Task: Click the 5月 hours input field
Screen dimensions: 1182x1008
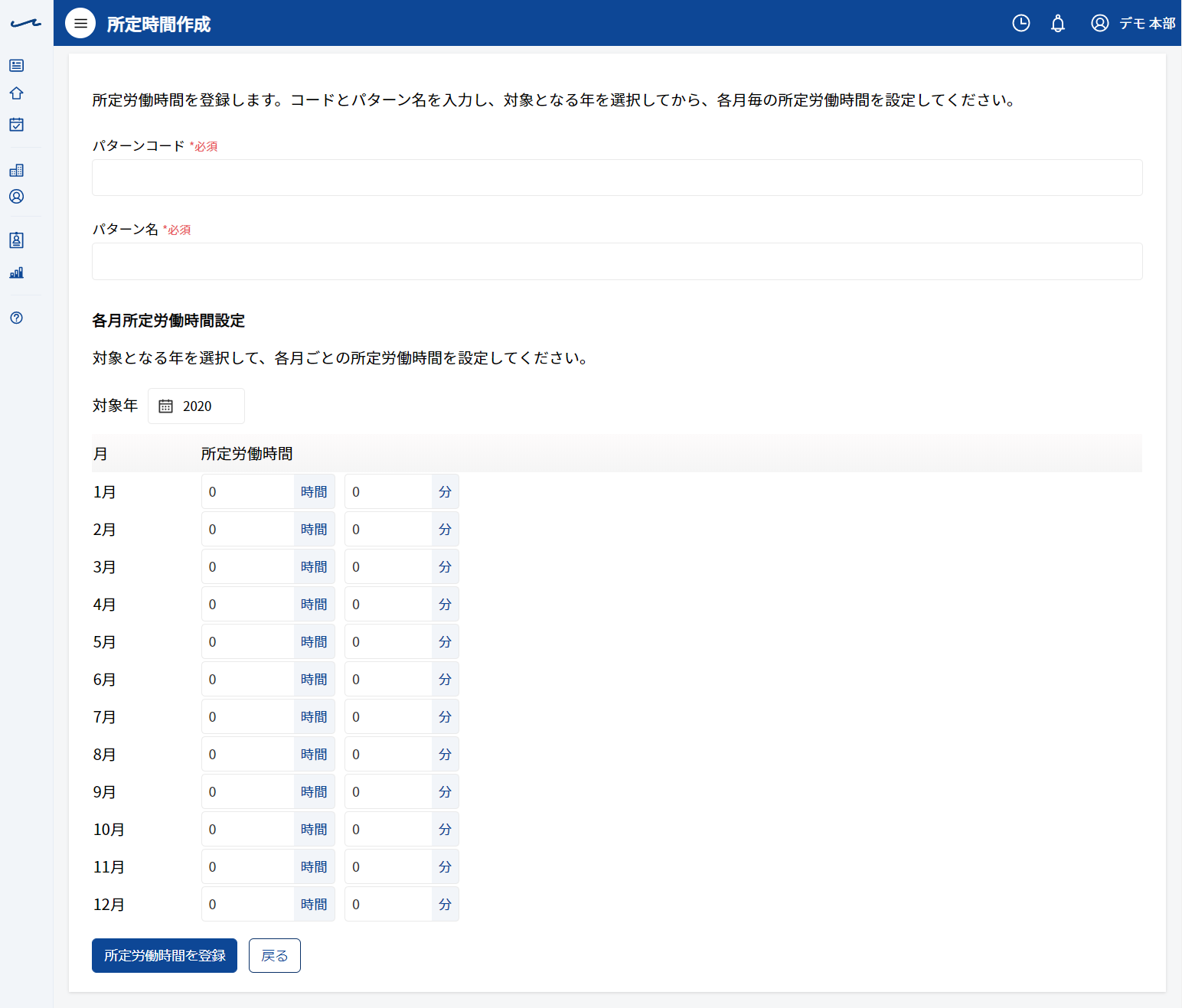Action: (x=248, y=641)
